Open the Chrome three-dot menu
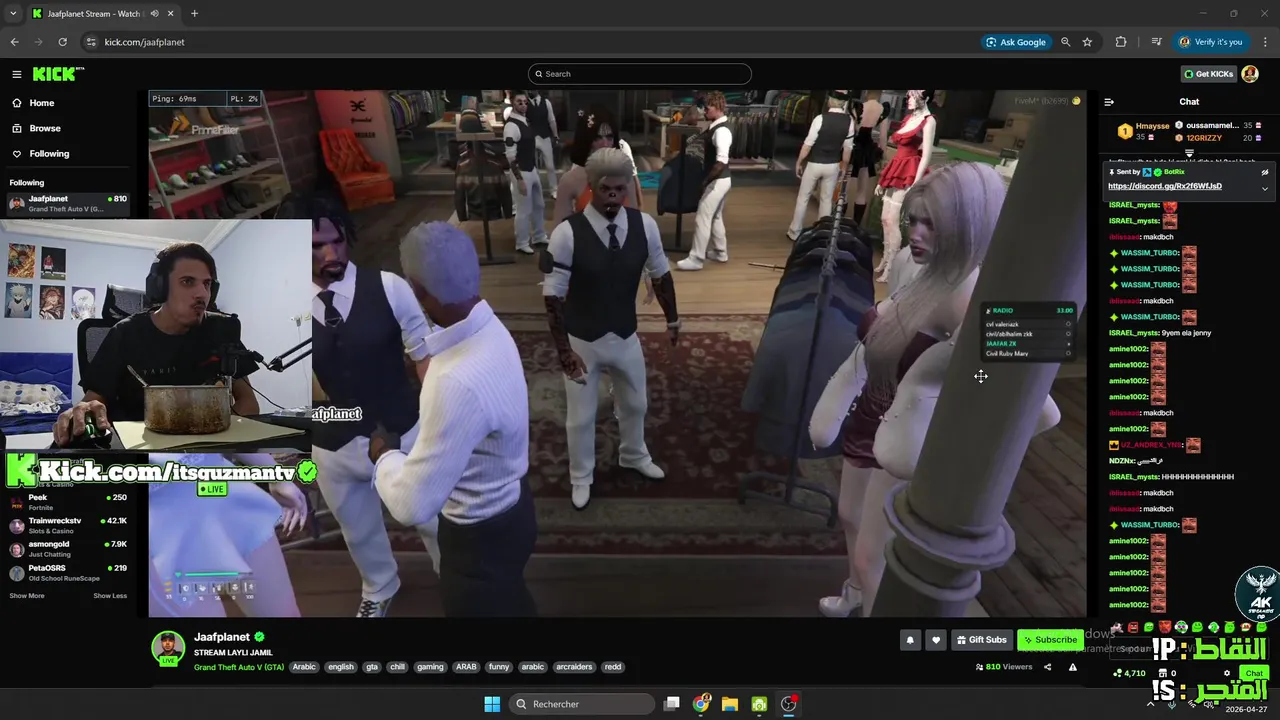This screenshot has height=720, width=1280. point(1264,42)
